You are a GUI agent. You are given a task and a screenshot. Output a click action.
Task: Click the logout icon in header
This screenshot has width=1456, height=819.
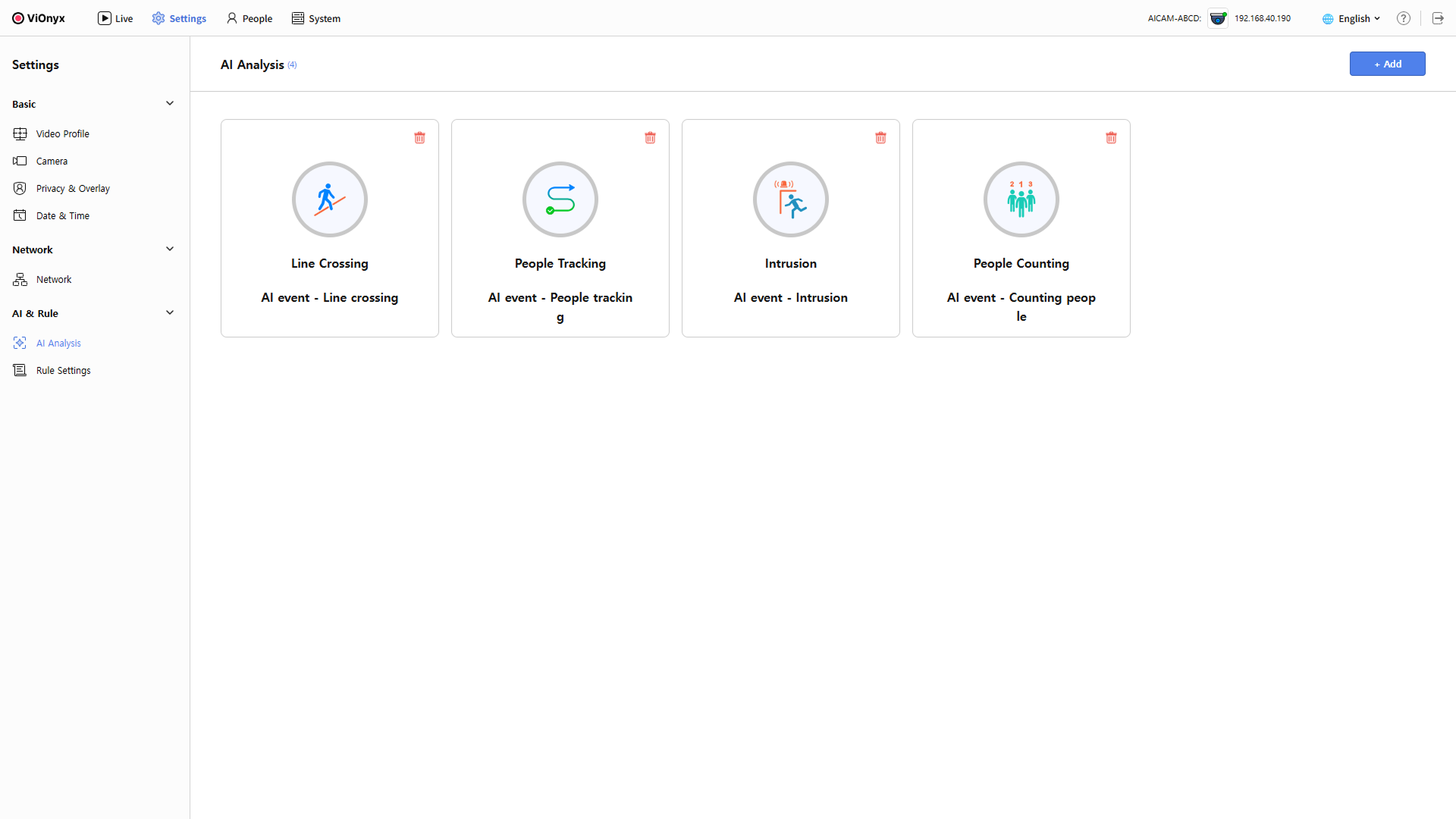point(1438,18)
